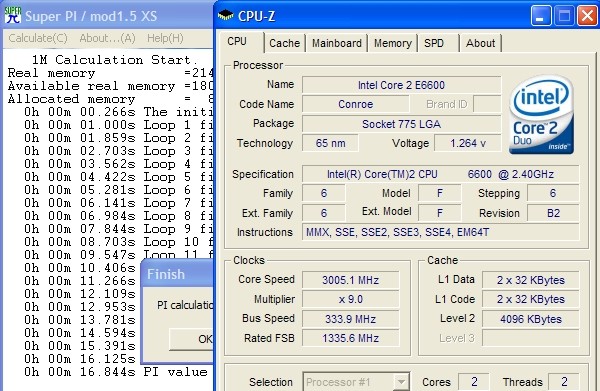The height and width of the screenshot is (391, 600).
Task: Click the Stepping value 6
Action: [553, 193]
